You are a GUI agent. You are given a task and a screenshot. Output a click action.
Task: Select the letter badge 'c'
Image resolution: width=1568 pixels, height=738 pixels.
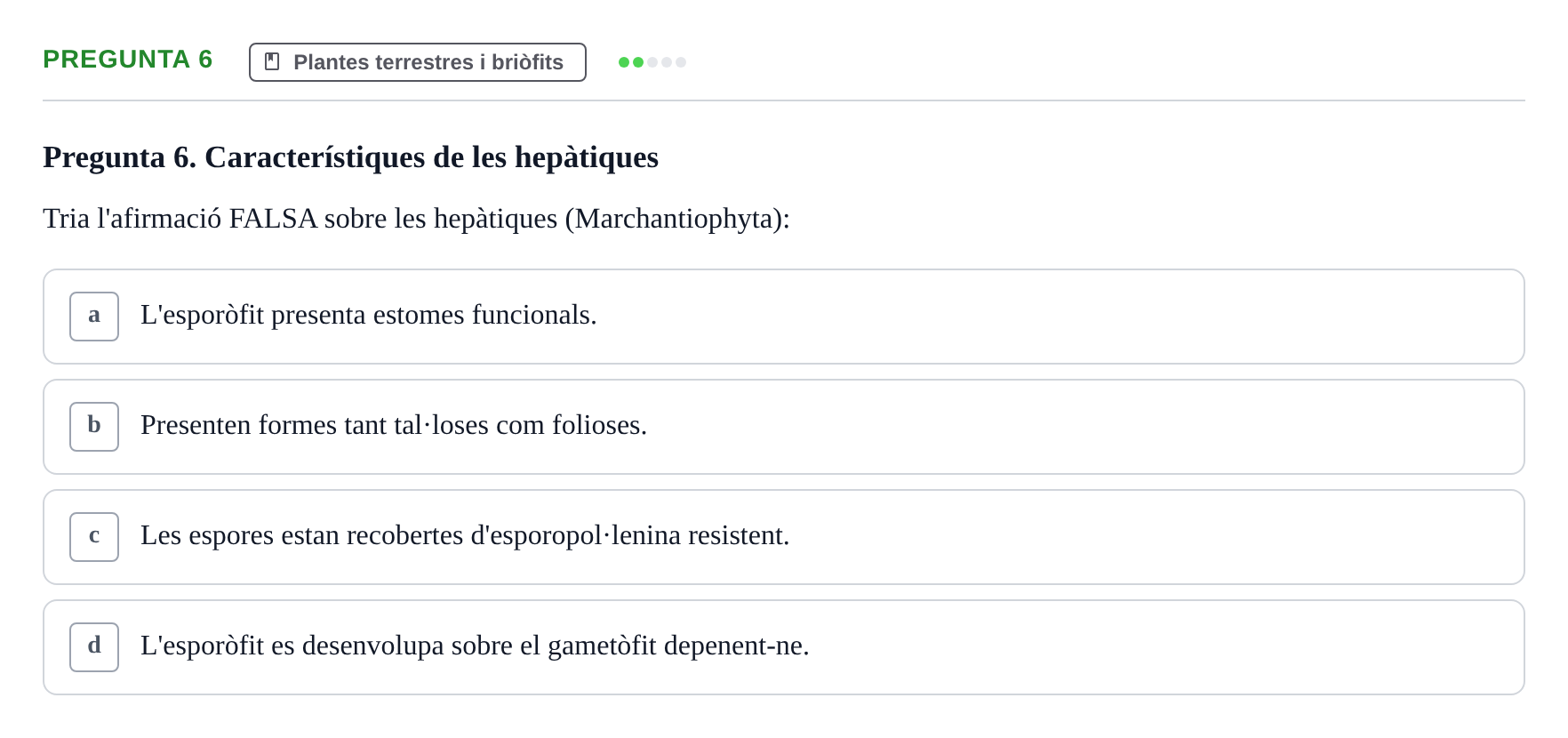pyautogui.click(x=94, y=537)
